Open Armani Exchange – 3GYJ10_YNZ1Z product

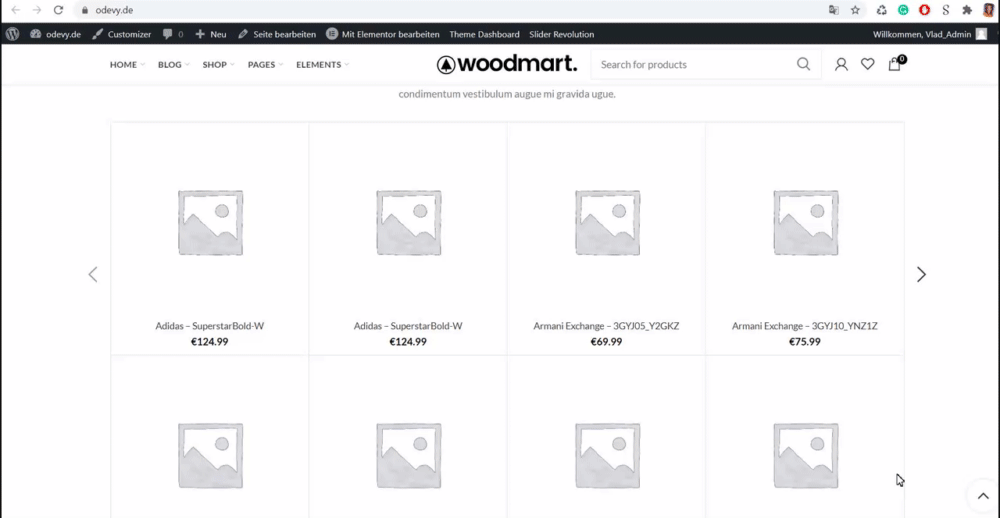click(x=805, y=326)
